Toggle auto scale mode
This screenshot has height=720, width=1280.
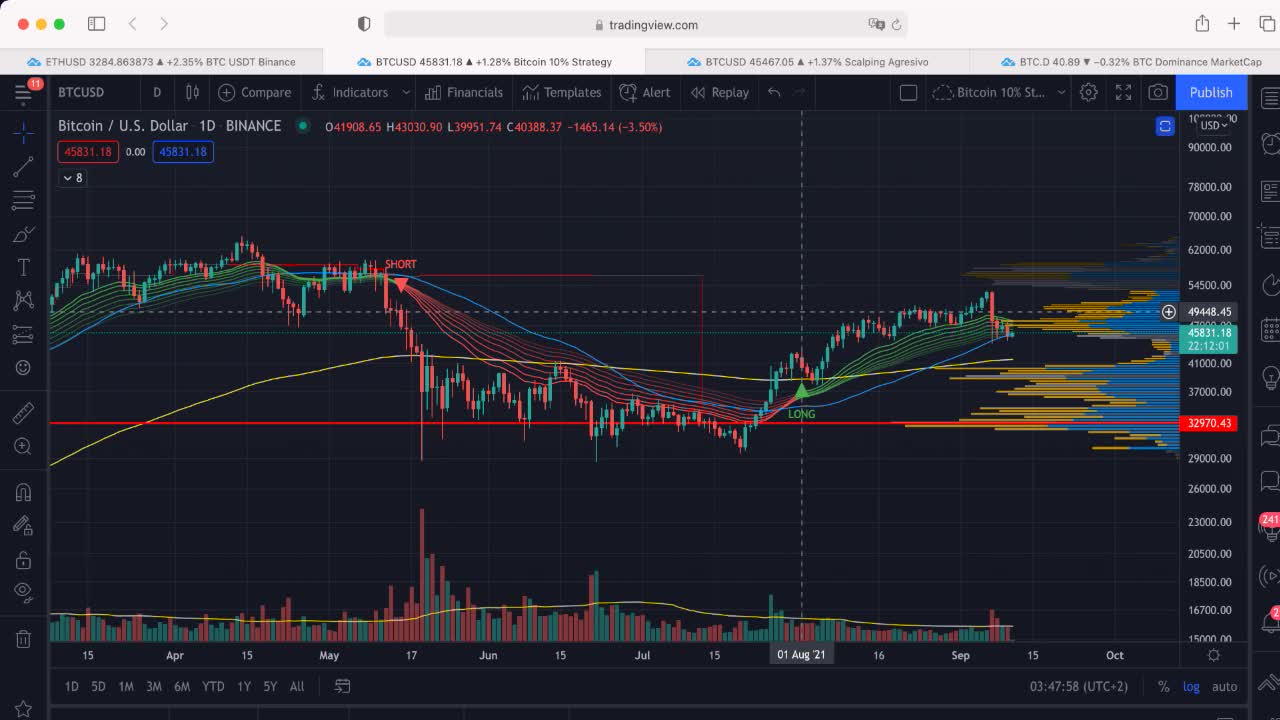pos(1224,686)
